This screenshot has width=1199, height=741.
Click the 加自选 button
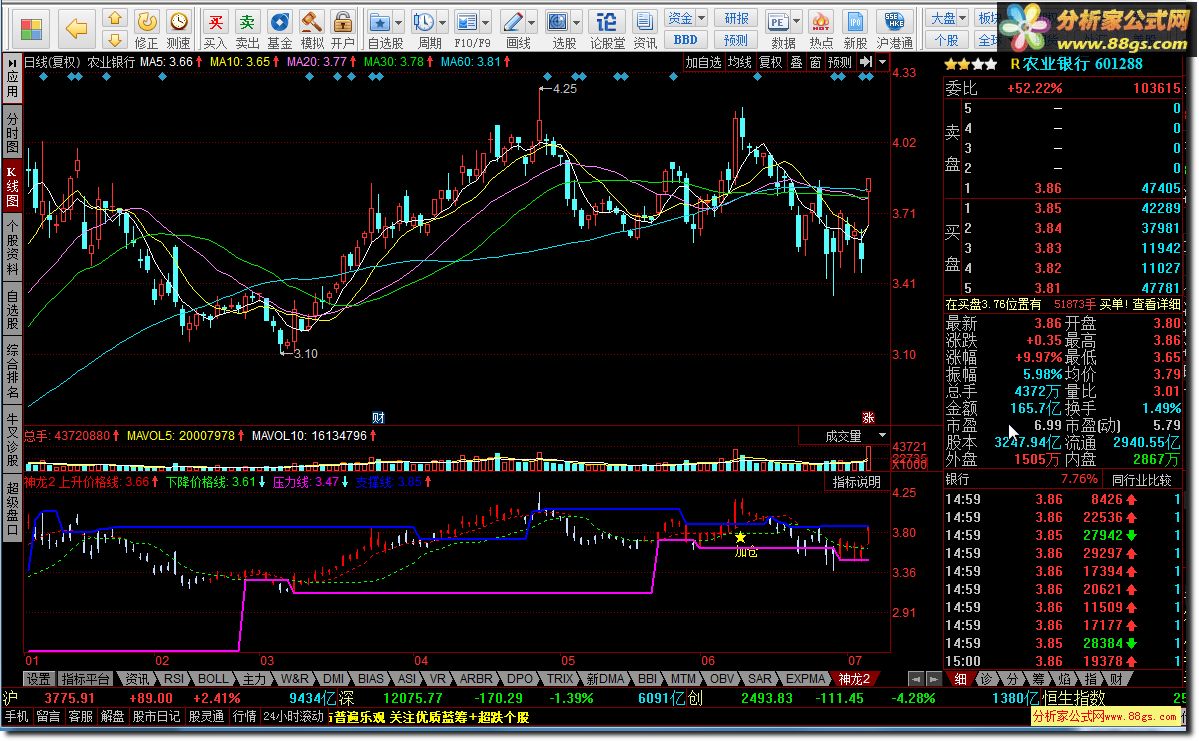click(703, 62)
